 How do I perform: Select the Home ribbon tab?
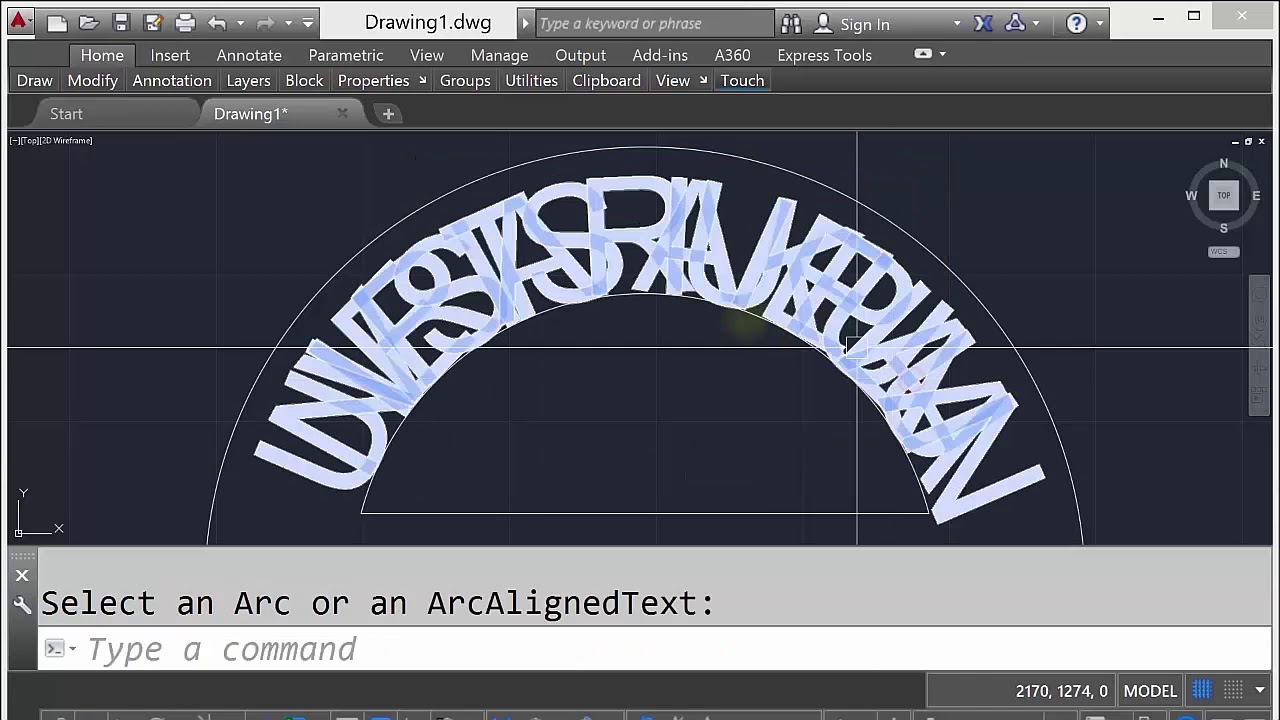tap(102, 55)
